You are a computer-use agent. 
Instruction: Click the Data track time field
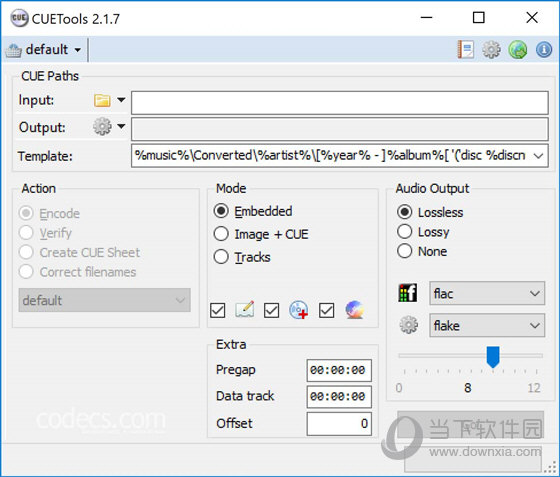pos(339,397)
